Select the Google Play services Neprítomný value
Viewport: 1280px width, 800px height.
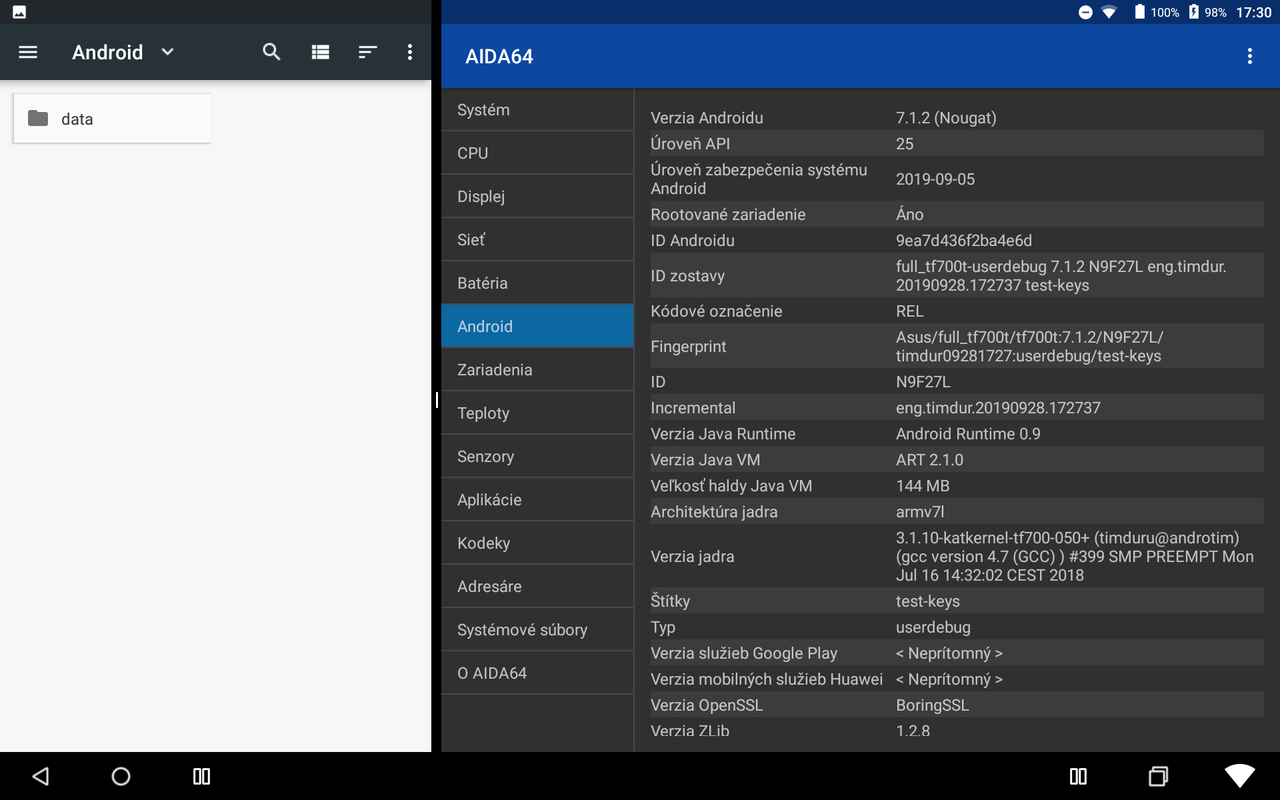point(949,654)
